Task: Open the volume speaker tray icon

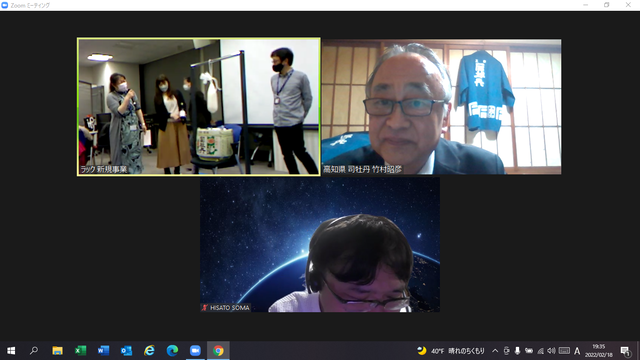Action: tap(551, 351)
